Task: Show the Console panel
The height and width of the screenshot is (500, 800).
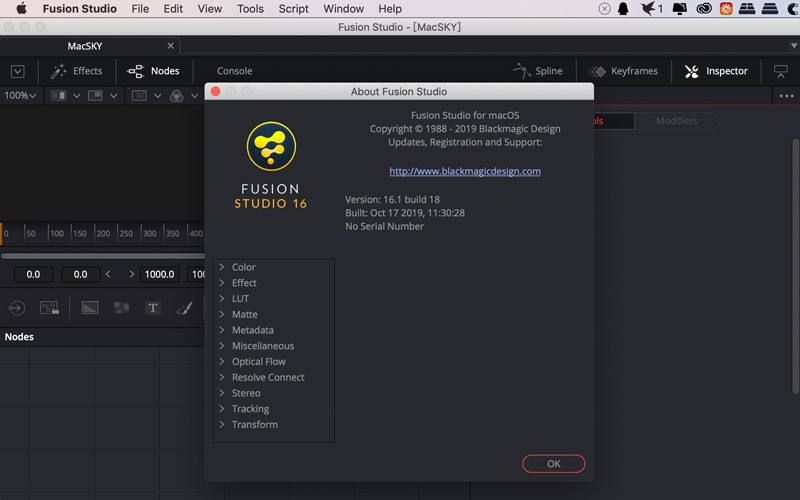Action: click(234, 71)
